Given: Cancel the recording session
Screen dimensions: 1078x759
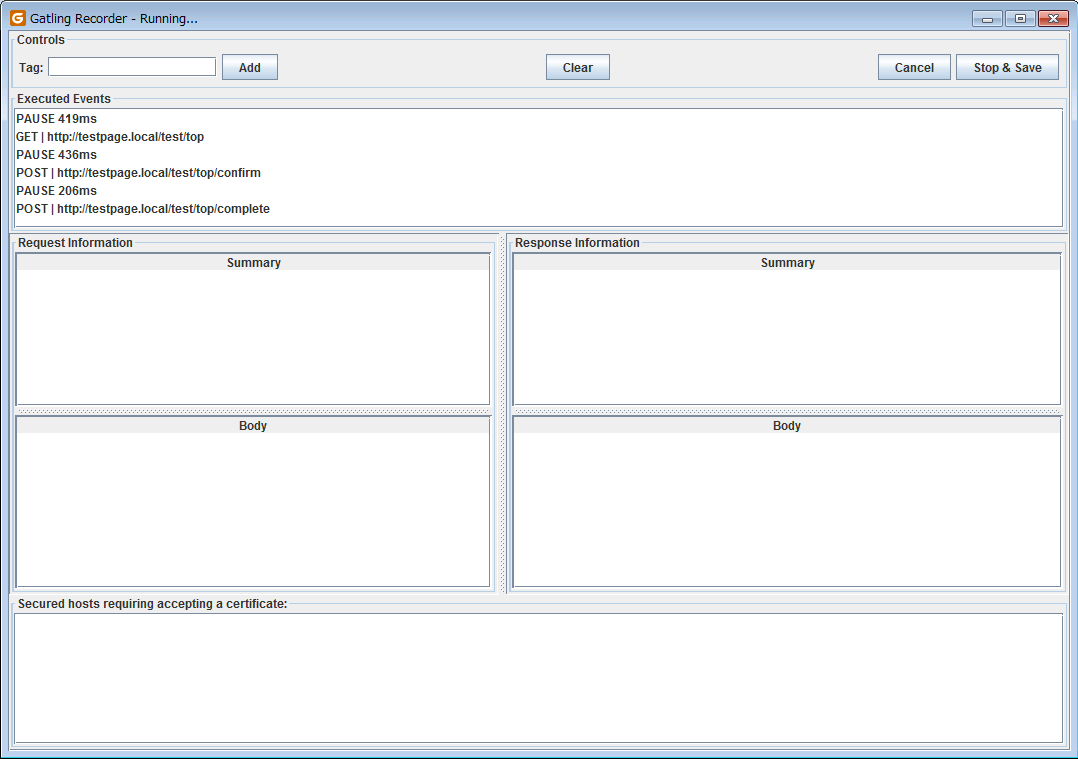Looking at the screenshot, I should [x=914, y=67].
